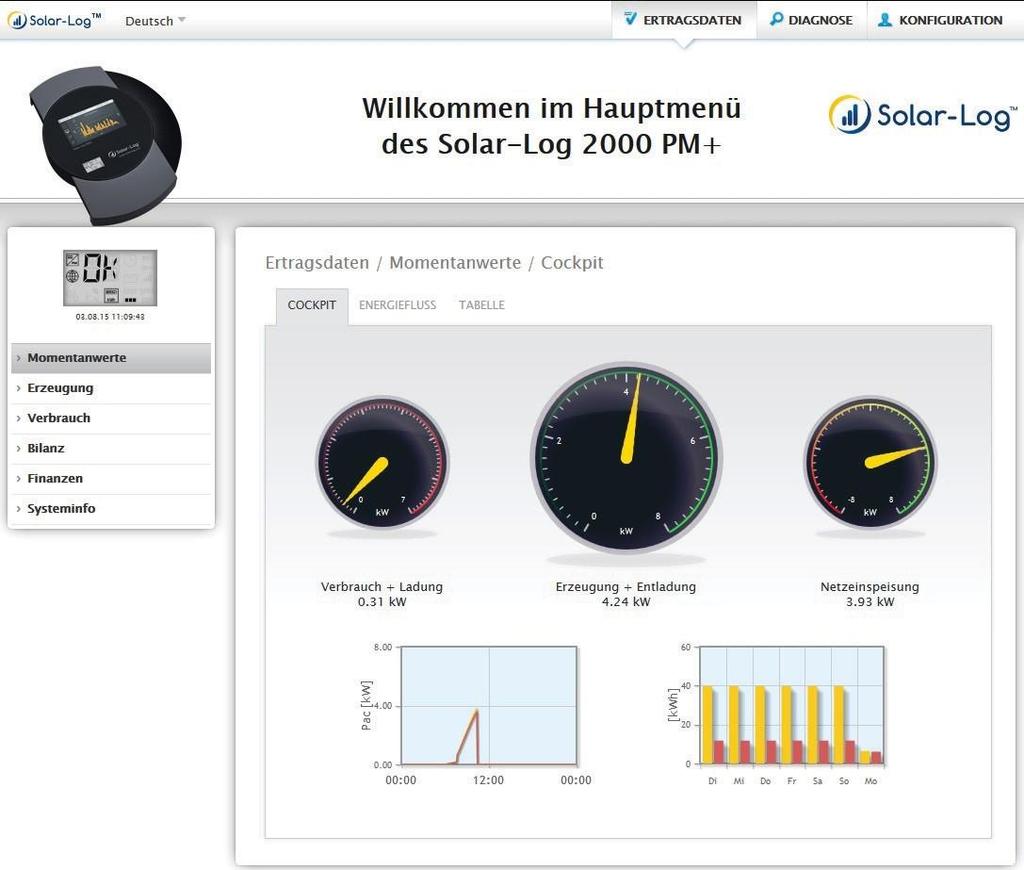Switch to the Energiefluss tab
Screen dimensions: 1024x870
pos(398,305)
